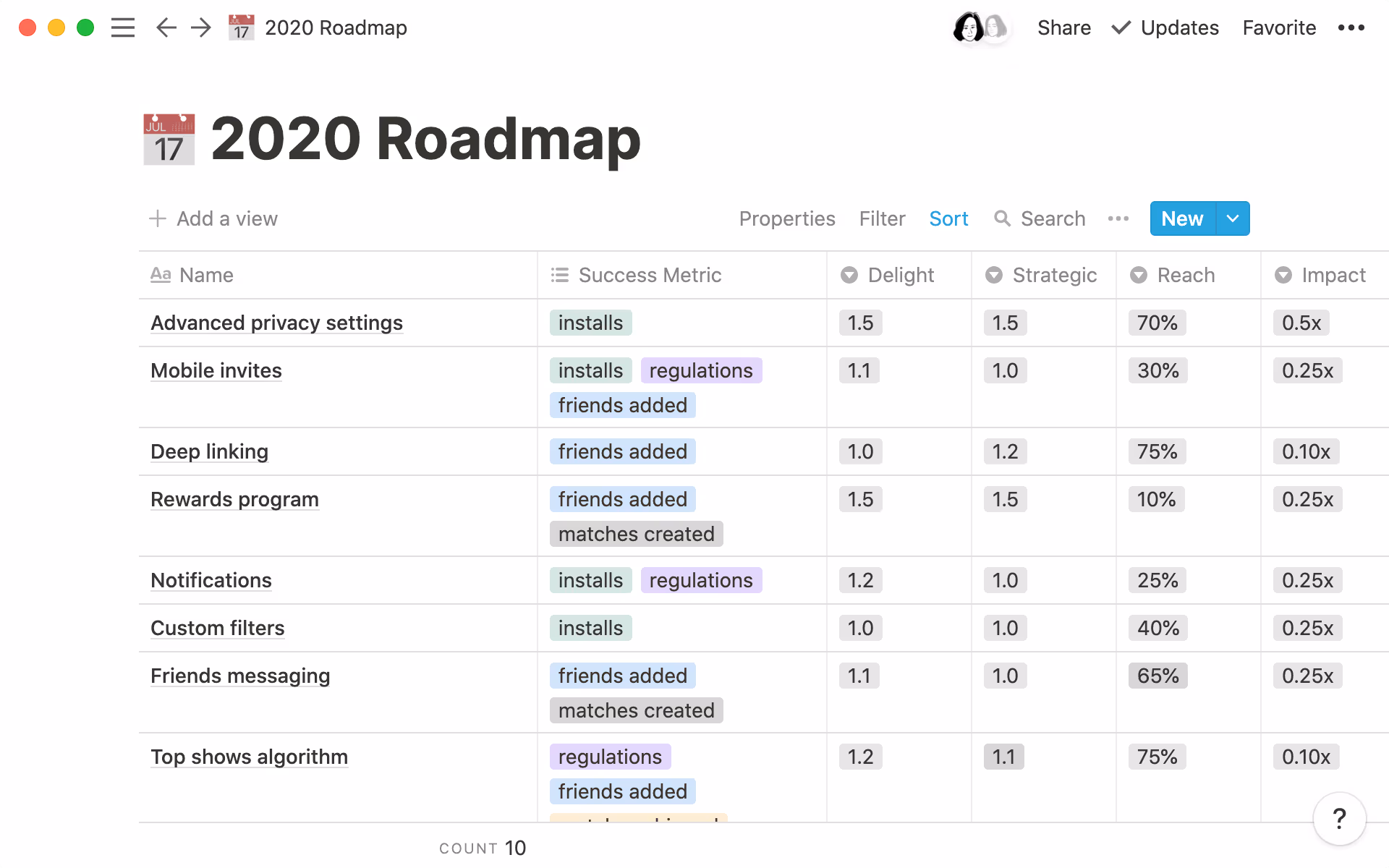This screenshot has width=1389, height=868.
Task: Click the Share button
Action: [1063, 27]
